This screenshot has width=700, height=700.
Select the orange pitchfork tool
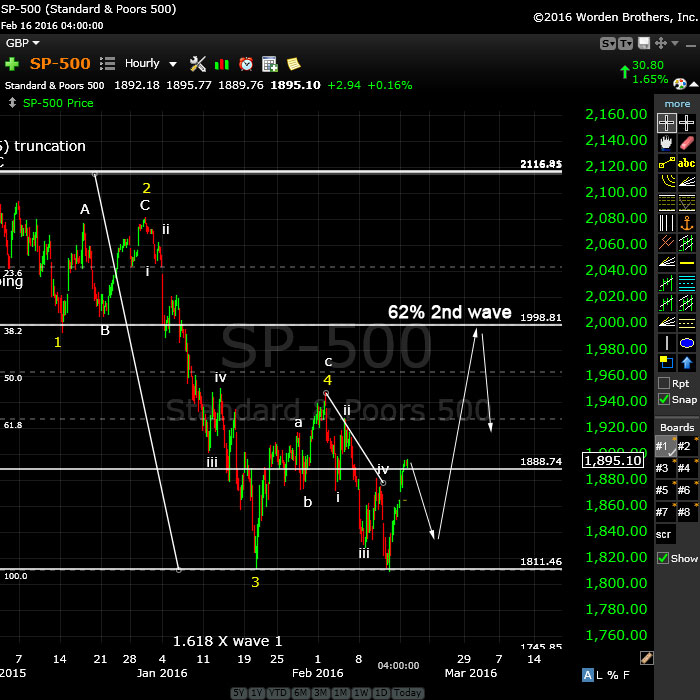pos(666,242)
